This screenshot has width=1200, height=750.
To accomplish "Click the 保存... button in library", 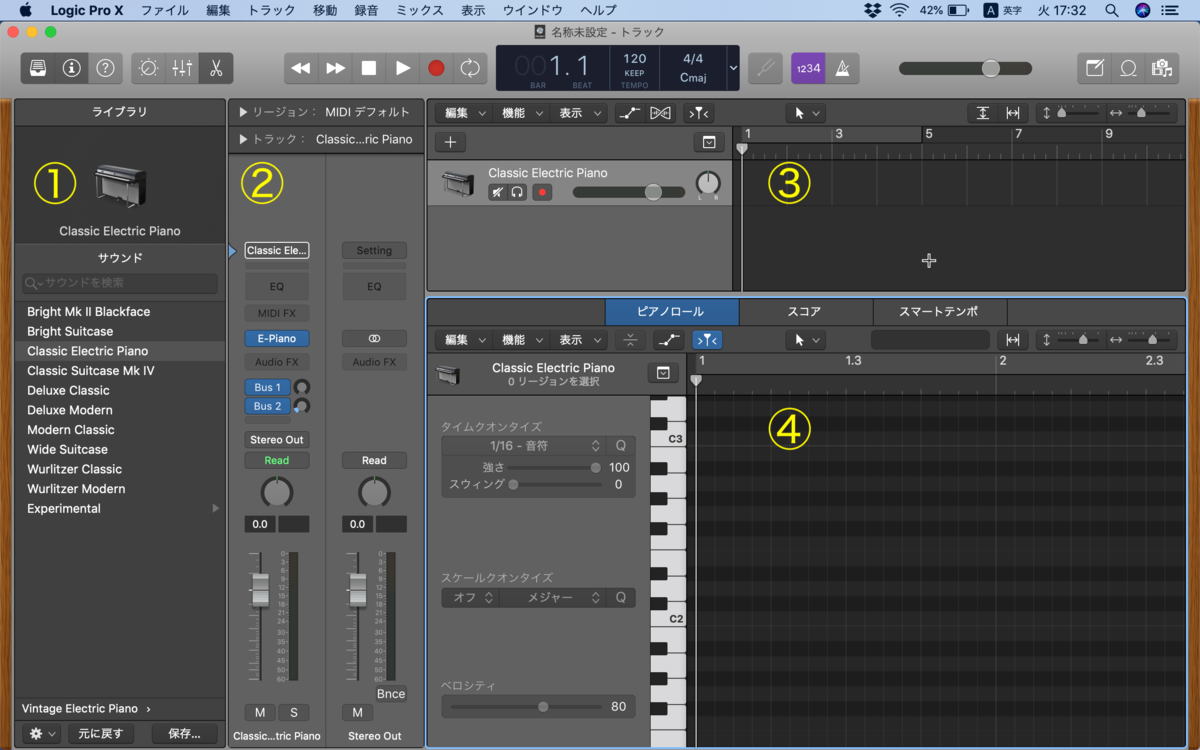I will click(185, 733).
